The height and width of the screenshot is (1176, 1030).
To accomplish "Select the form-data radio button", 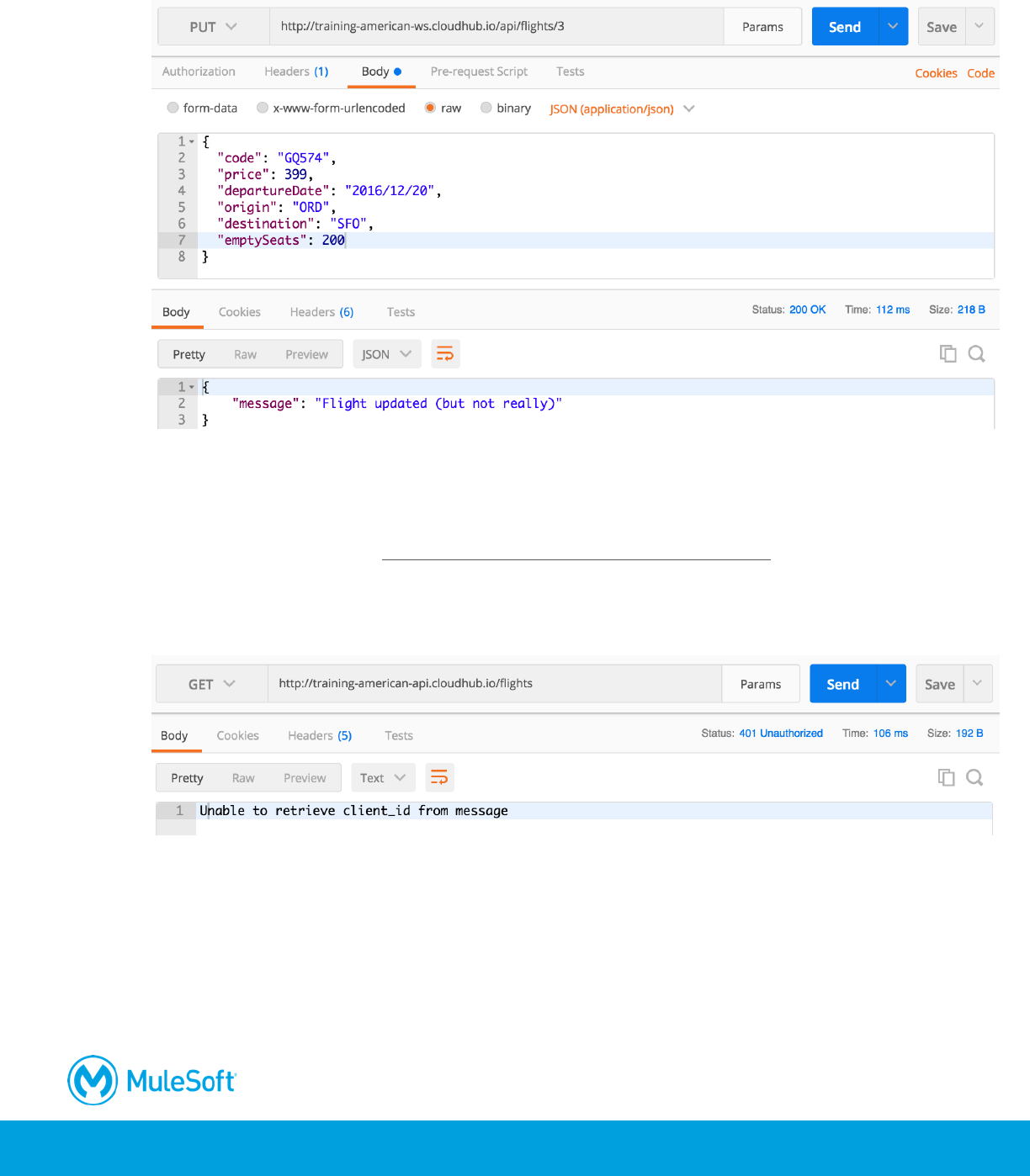I will pos(173,108).
